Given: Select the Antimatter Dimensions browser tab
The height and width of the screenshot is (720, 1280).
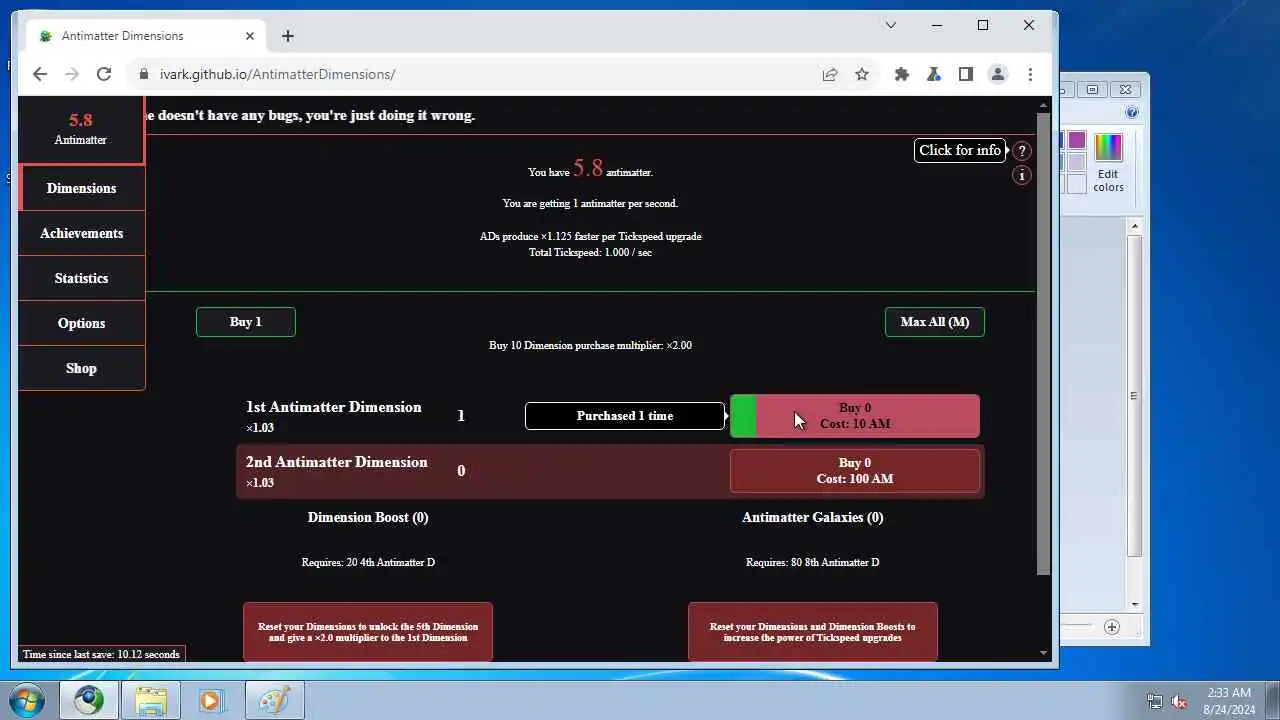Looking at the screenshot, I should [x=146, y=36].
